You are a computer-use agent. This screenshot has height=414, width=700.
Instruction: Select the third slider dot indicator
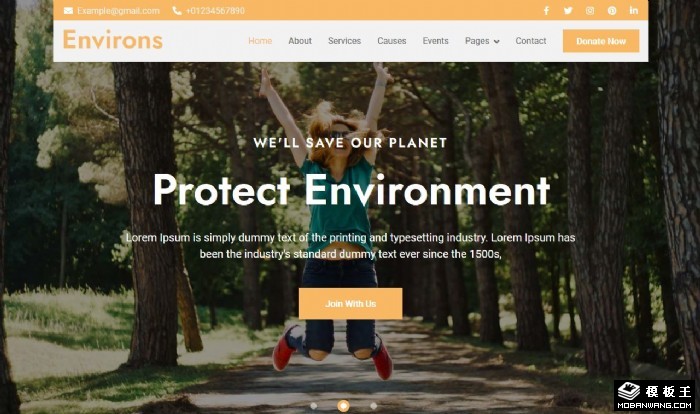pyautogui.click(x=373, y=406)
